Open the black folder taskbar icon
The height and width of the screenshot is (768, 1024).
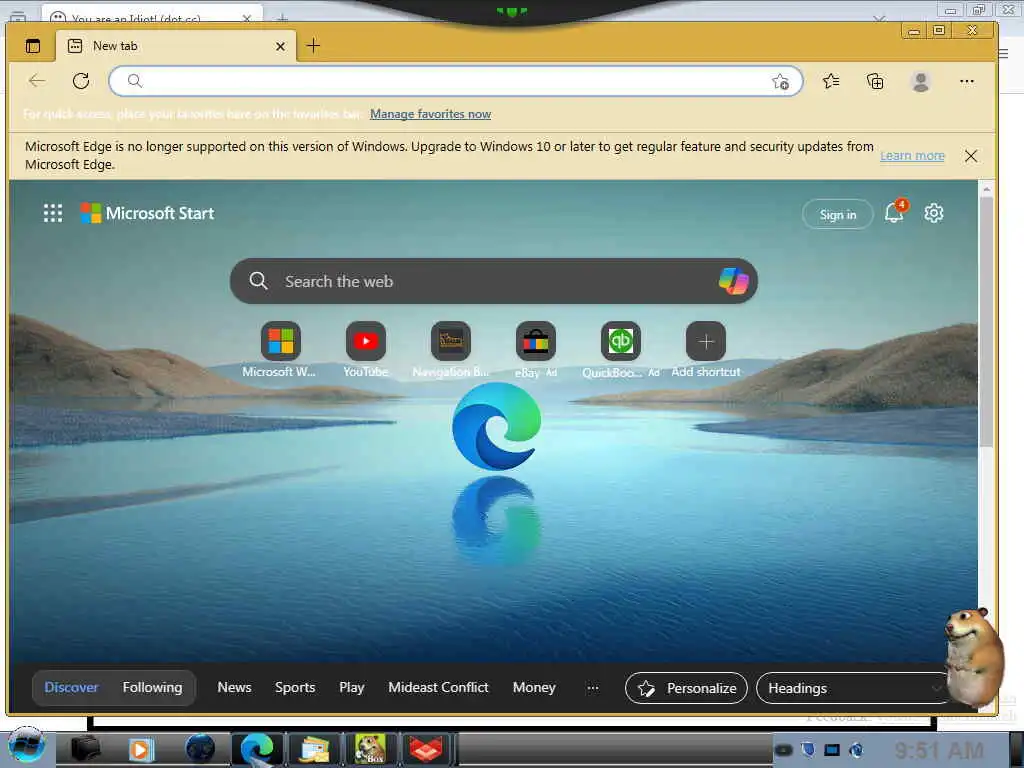(x=86, y=748)
